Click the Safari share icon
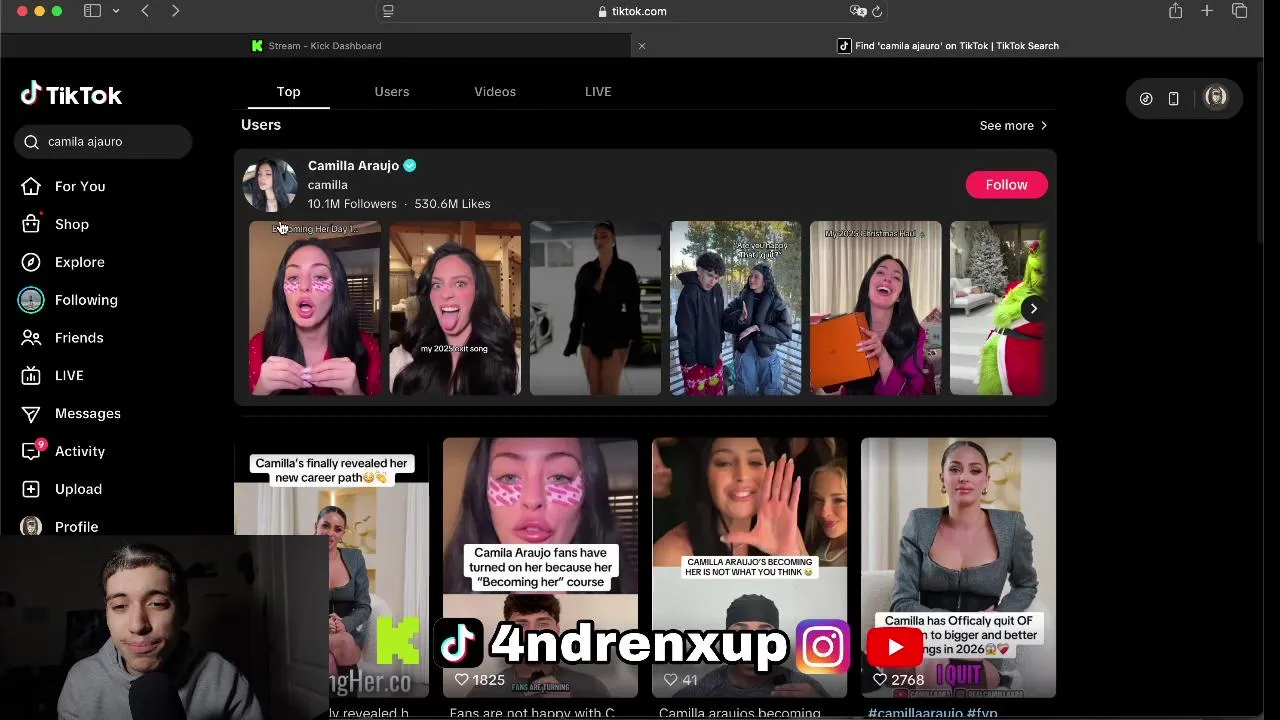This screenshot has height=720, width=1280. point(1175,11)
